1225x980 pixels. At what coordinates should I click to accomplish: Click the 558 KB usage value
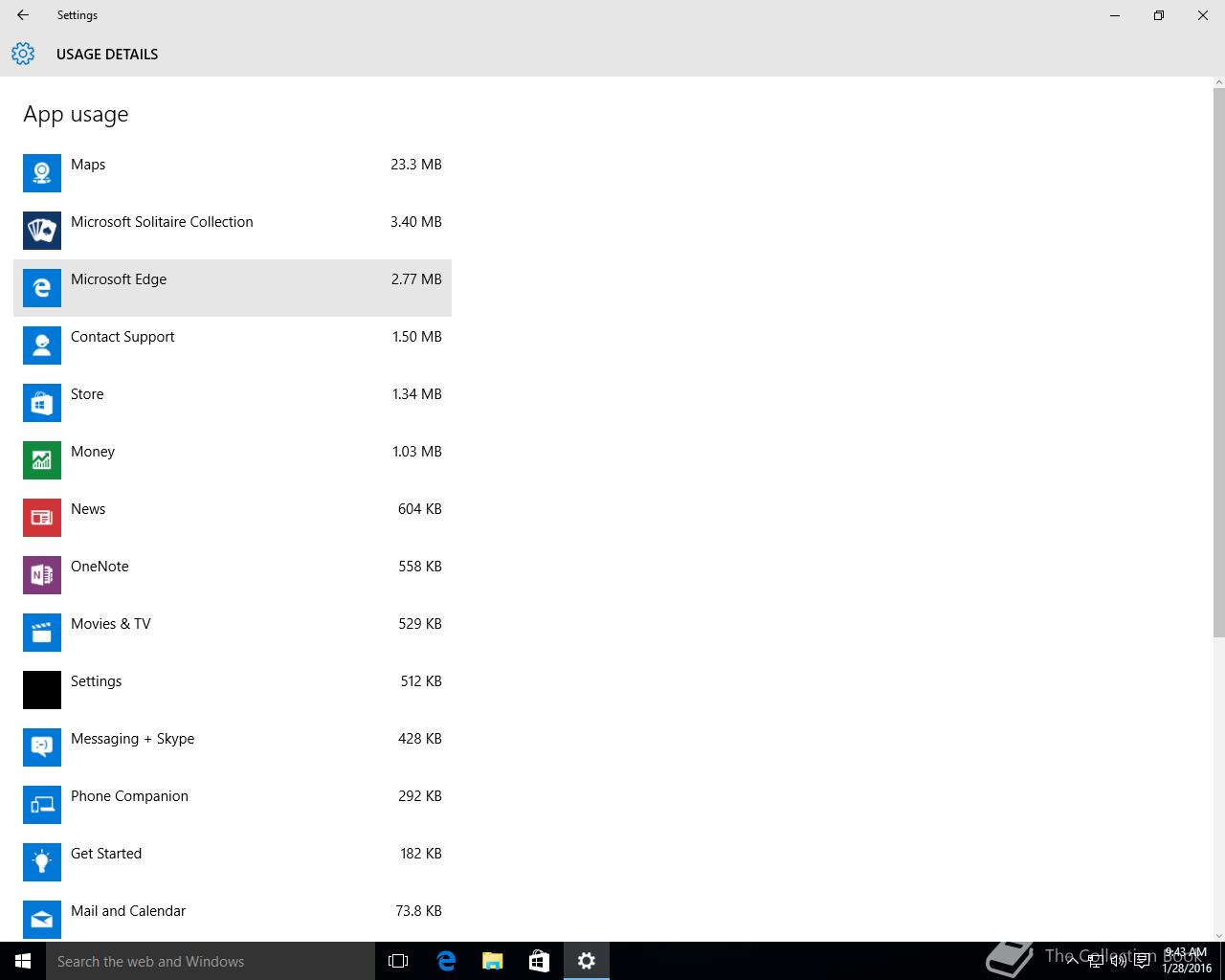tap(420, 567)
